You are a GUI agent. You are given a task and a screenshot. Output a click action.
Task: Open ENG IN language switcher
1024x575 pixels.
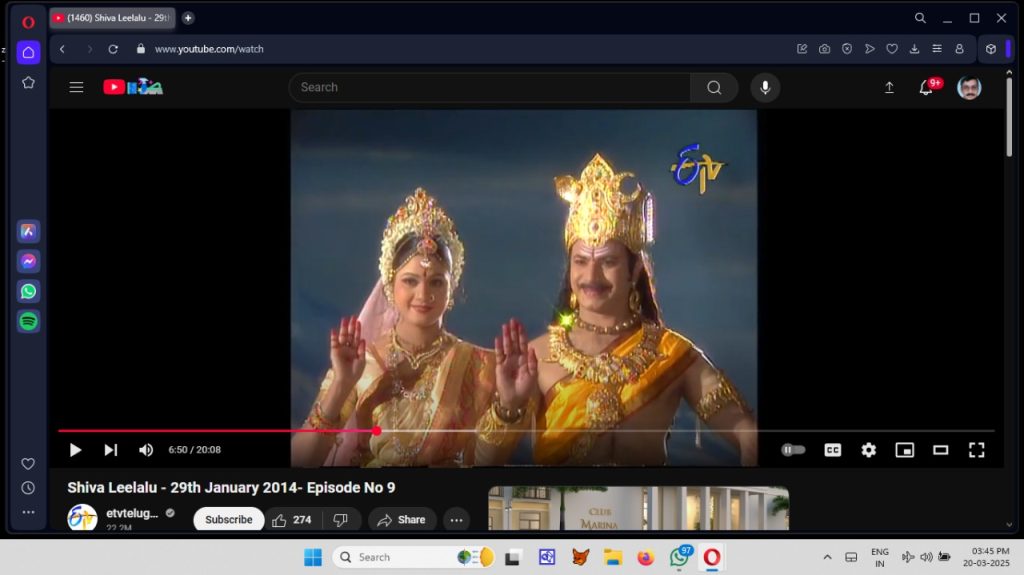point(880,557)
